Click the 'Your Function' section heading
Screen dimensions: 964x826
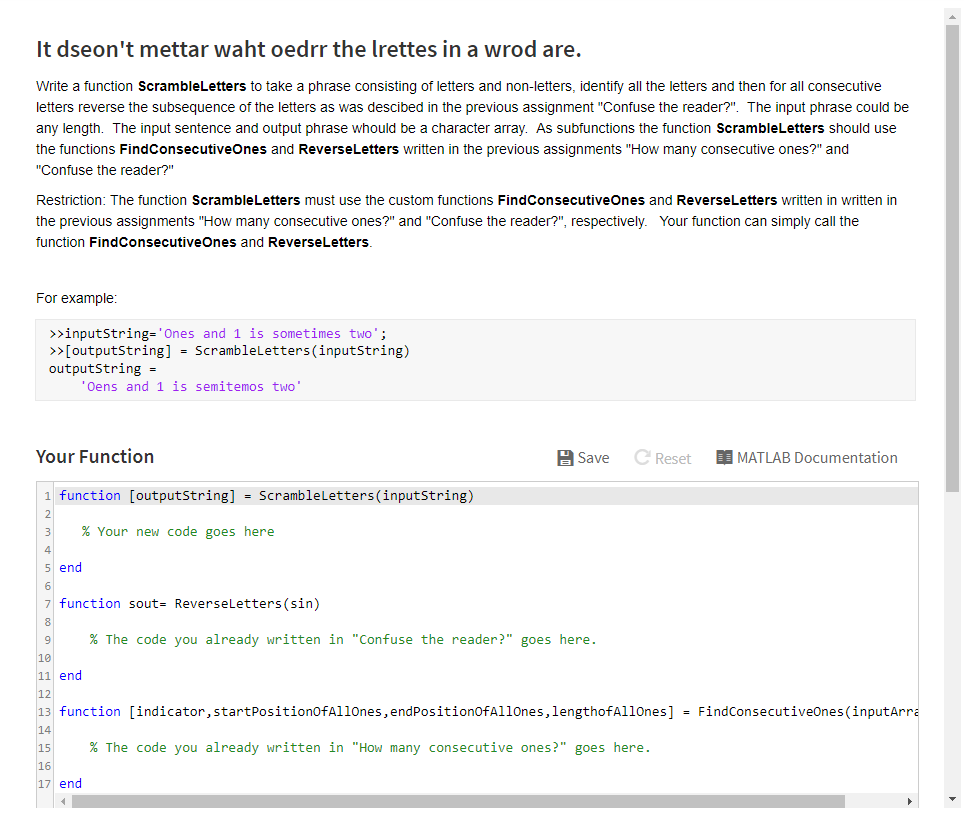click(x=95, y=456)
